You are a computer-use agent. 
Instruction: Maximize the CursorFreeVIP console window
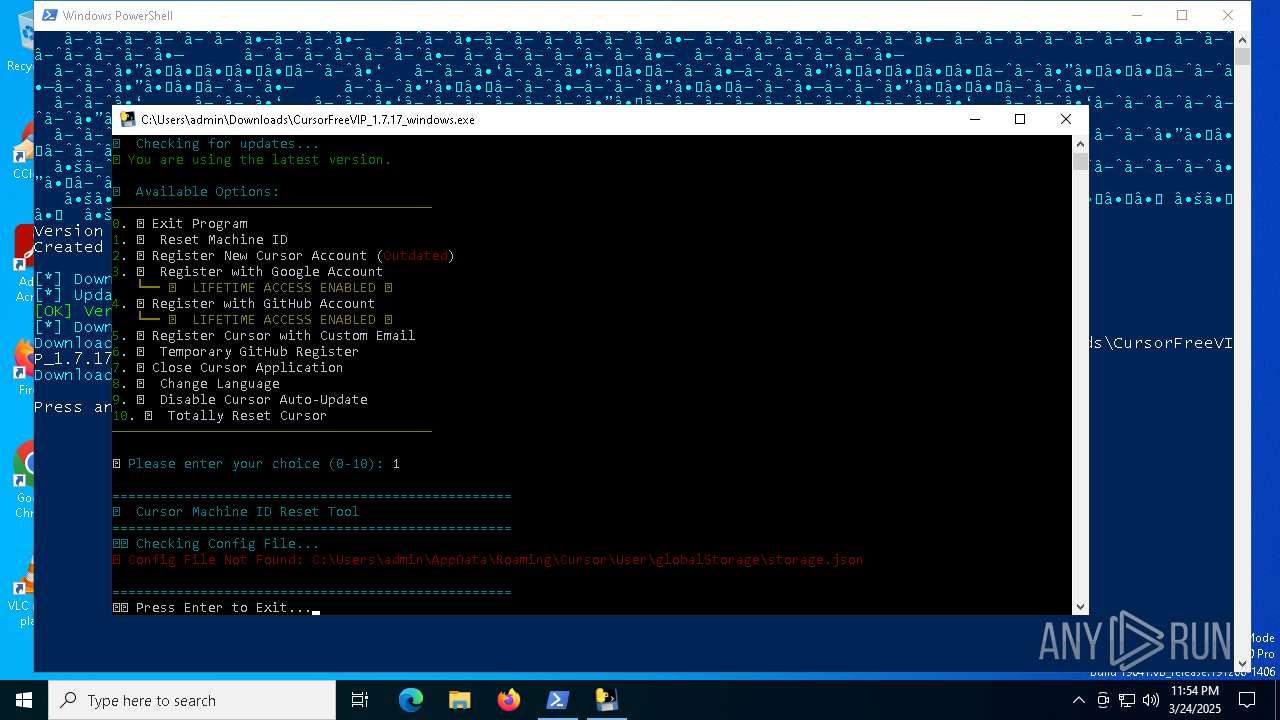pos(1020,119)
